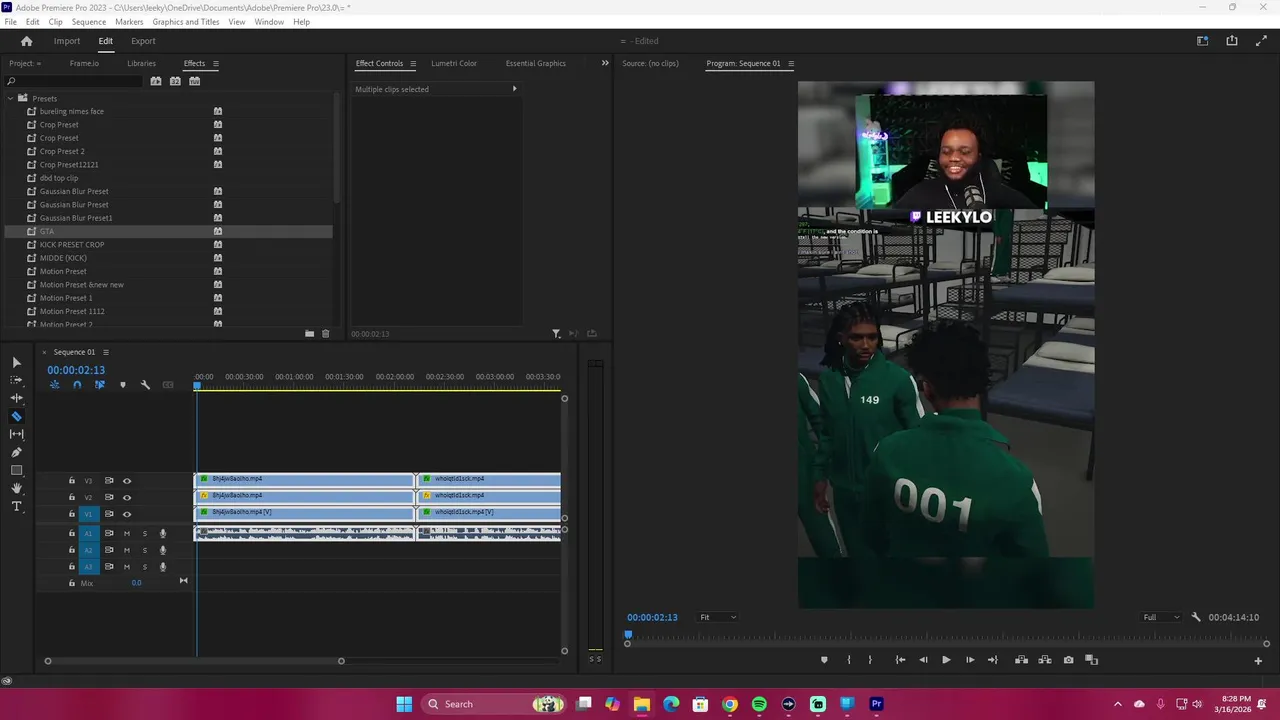This screenshot has height=720, width=1280.
Task: Switch to the Essential Graphics tab
Action: pos(536,63)
